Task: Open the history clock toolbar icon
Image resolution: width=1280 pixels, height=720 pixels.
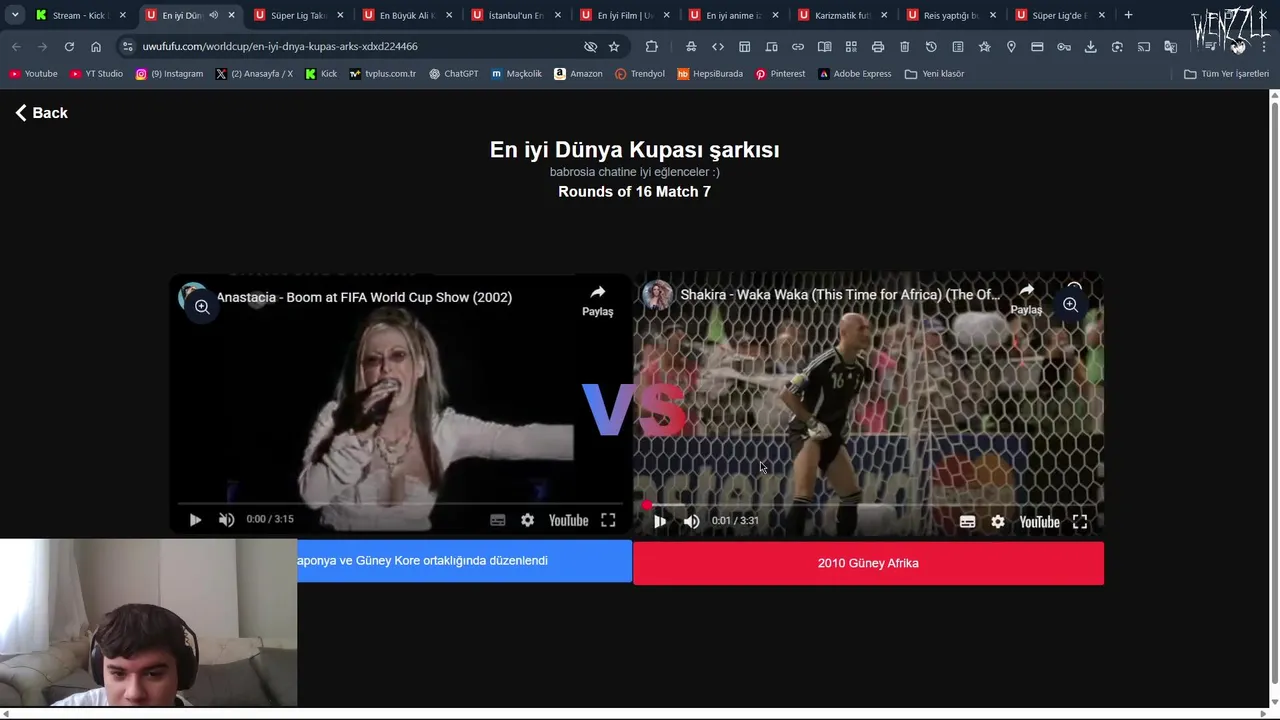Action: coord(931,46)
